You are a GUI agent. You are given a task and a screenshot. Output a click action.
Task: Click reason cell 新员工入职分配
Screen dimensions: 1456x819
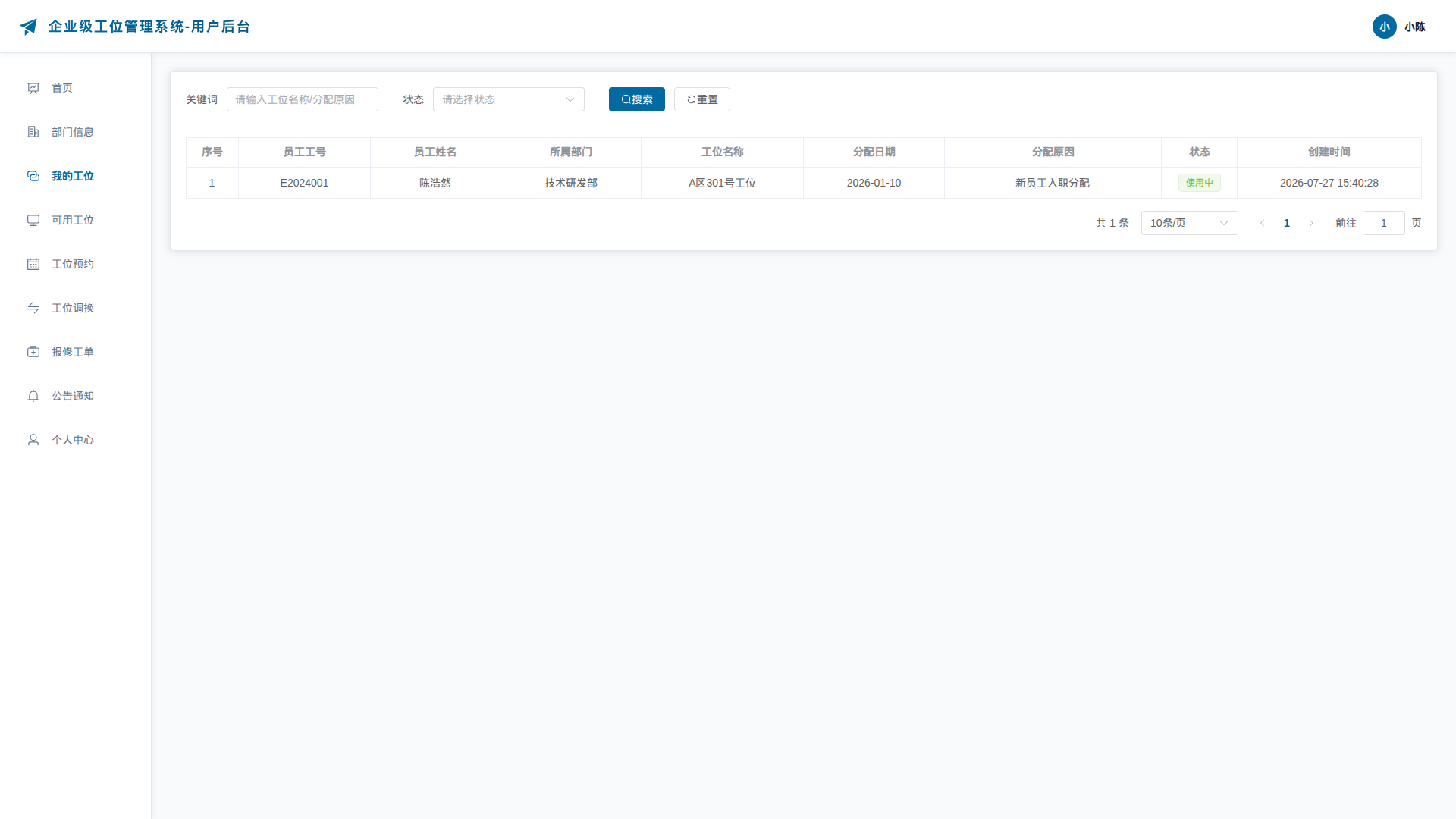[x=1052, y=183]
